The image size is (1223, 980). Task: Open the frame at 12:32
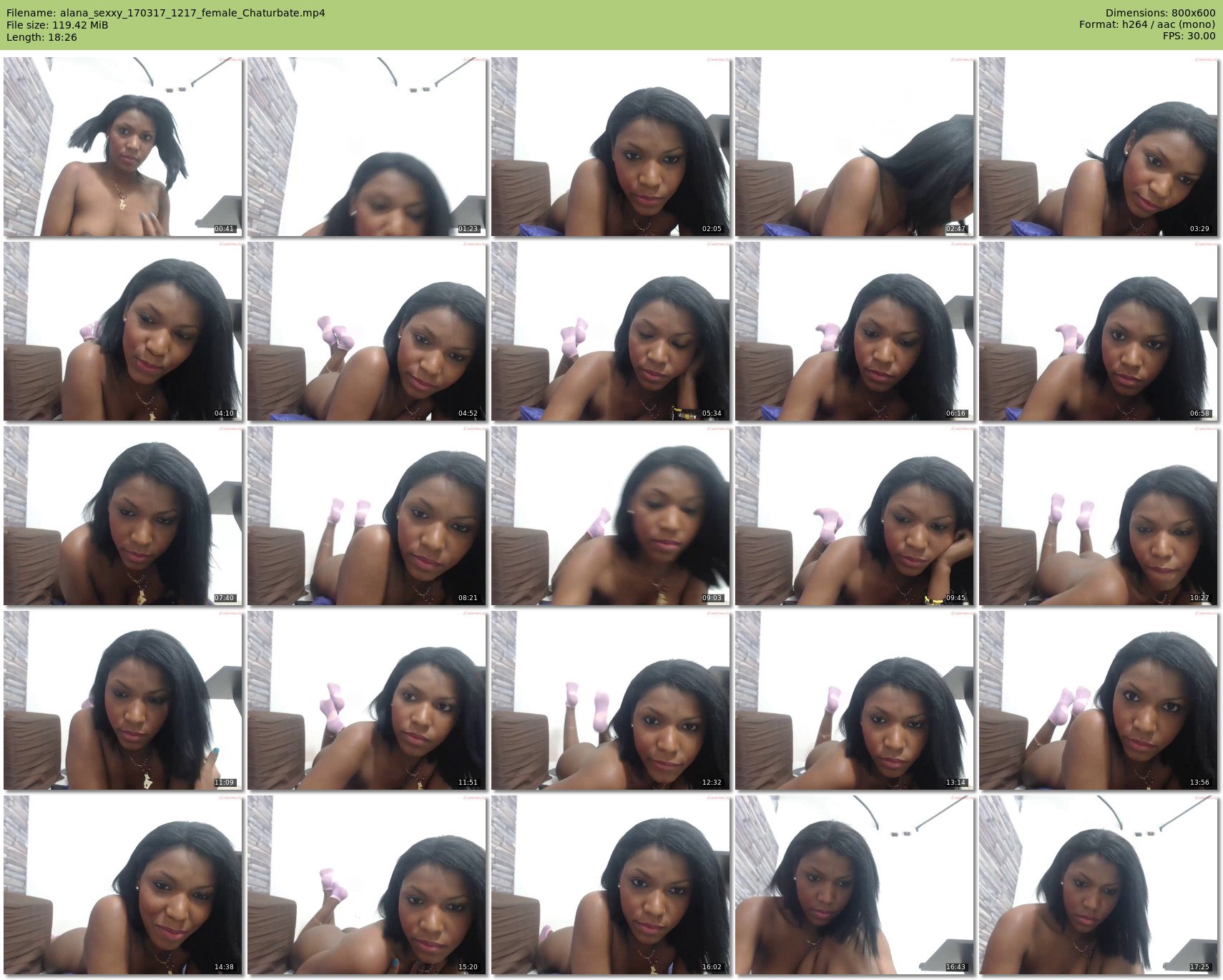(x=611, y=700)
